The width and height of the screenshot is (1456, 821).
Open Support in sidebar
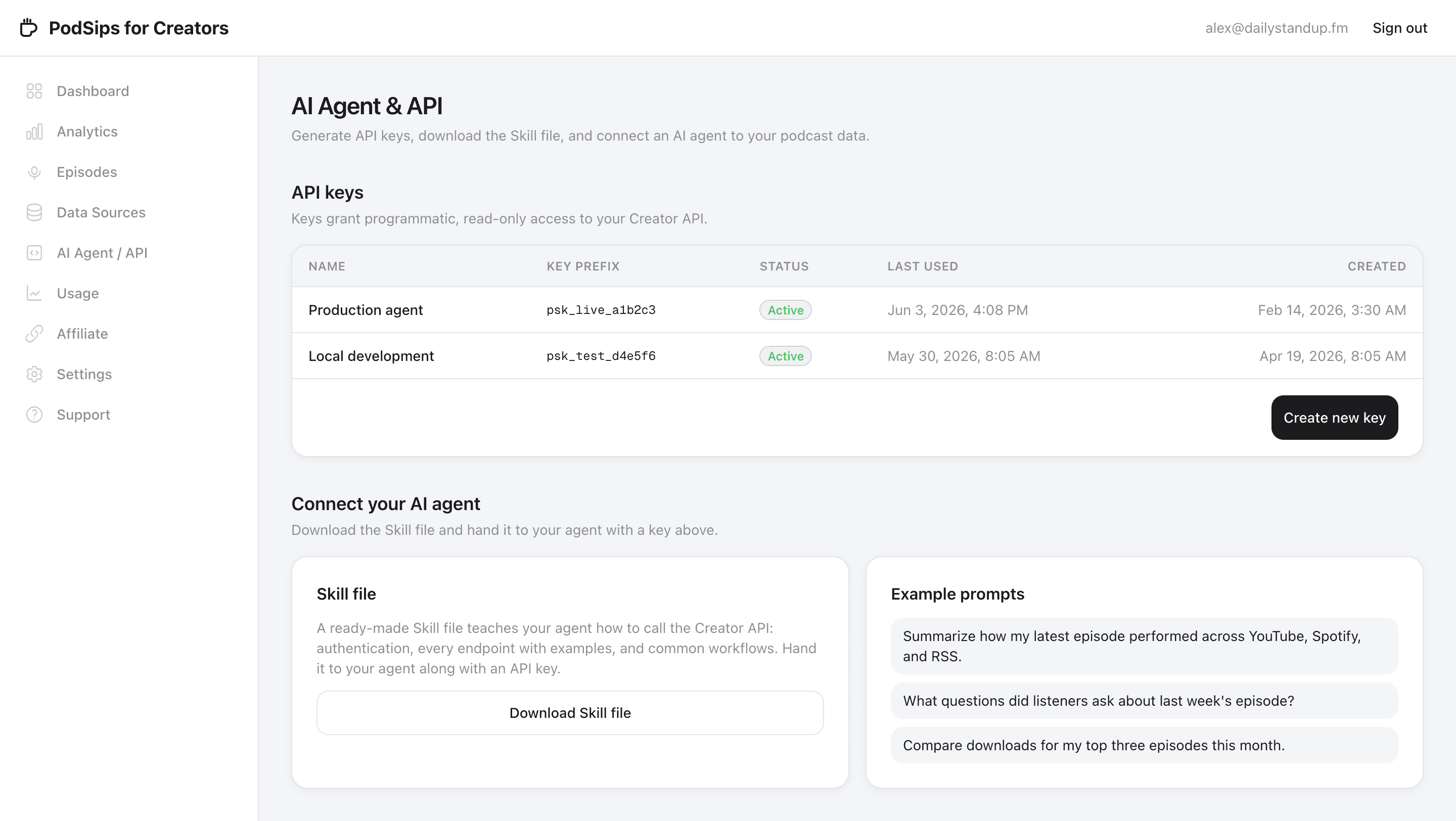pos(83,415)
